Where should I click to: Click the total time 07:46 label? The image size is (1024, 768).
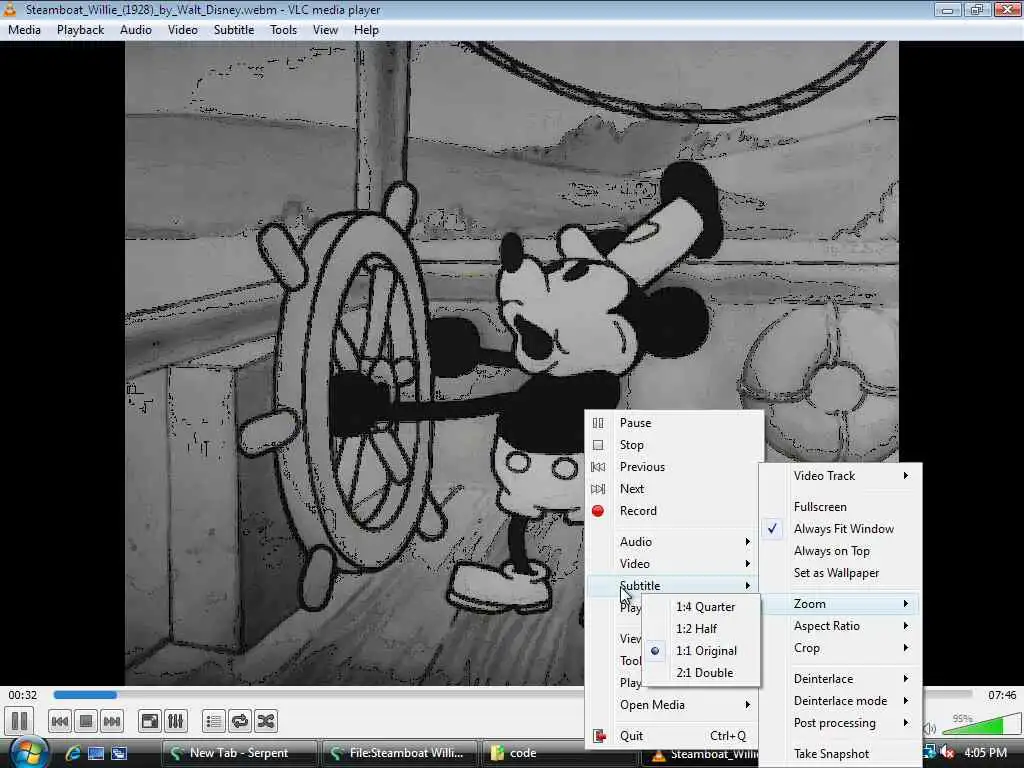[x=1002, y=695]
